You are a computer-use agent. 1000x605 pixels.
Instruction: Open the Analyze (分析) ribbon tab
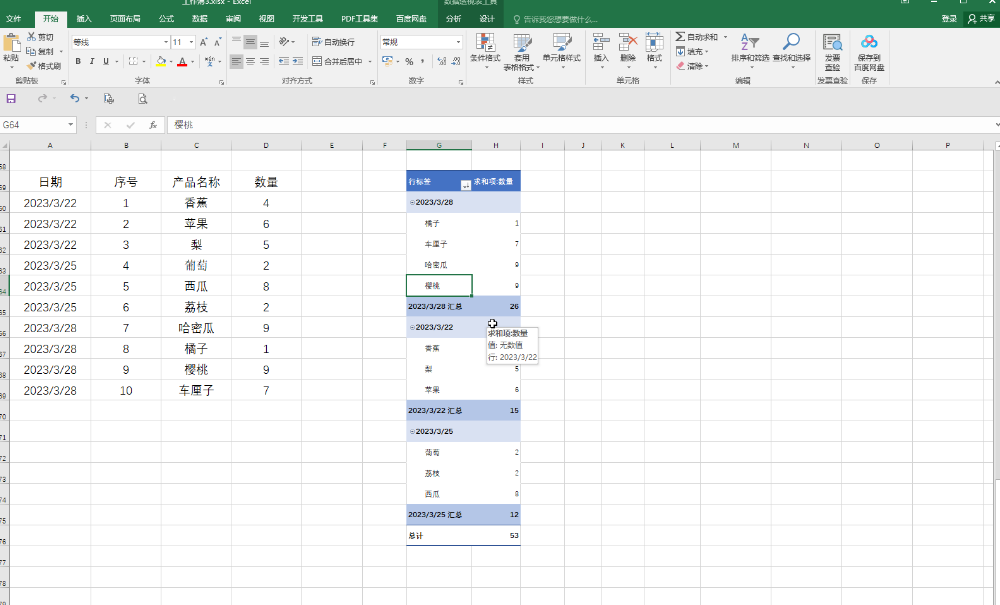click(x=454, y=18)
